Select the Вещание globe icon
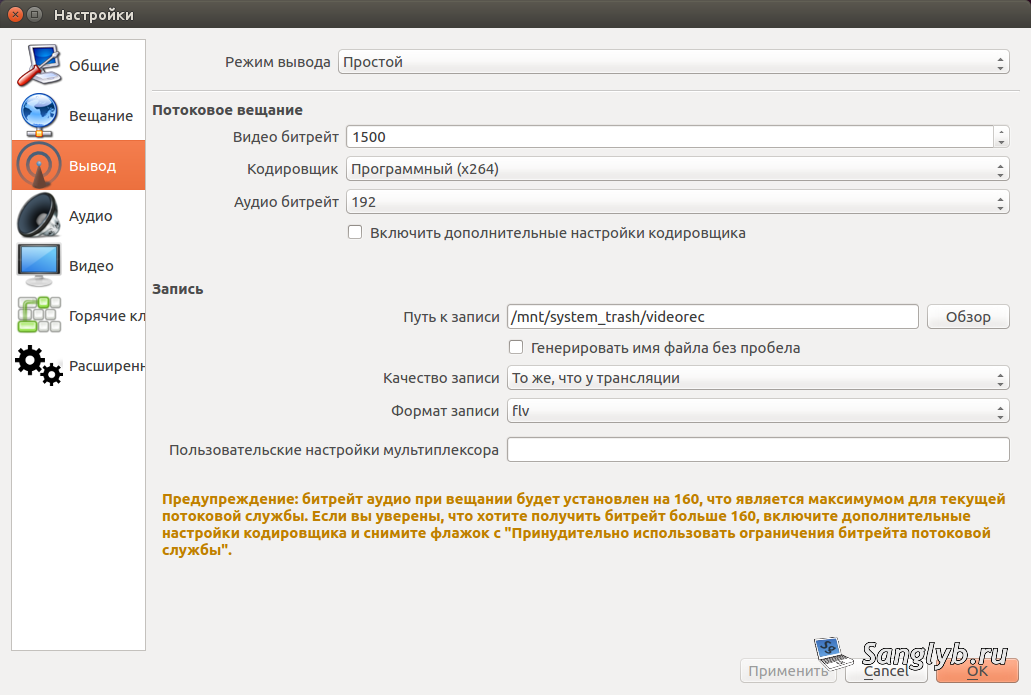1031x695 pixels. click(39, 115)
